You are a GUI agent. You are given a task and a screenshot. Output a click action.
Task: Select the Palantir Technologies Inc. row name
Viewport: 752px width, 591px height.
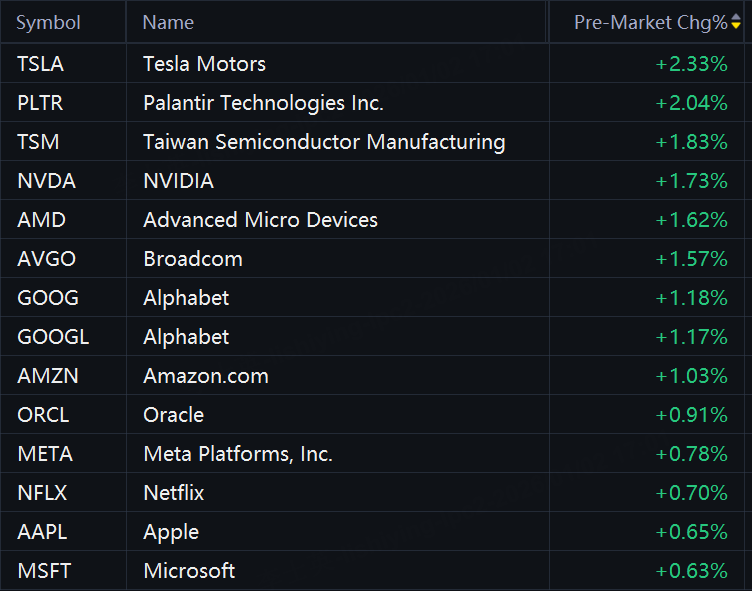(263, 103)
